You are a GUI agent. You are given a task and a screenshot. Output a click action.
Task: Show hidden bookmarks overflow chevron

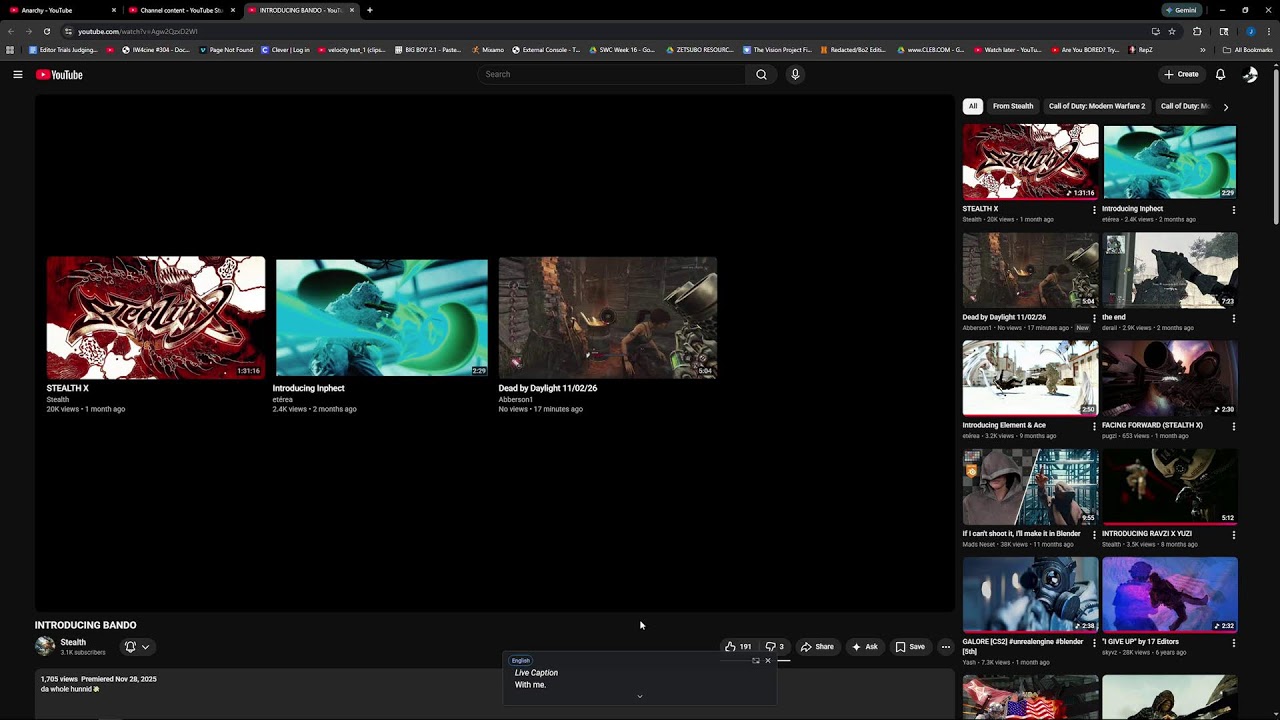click(1202, 50)
